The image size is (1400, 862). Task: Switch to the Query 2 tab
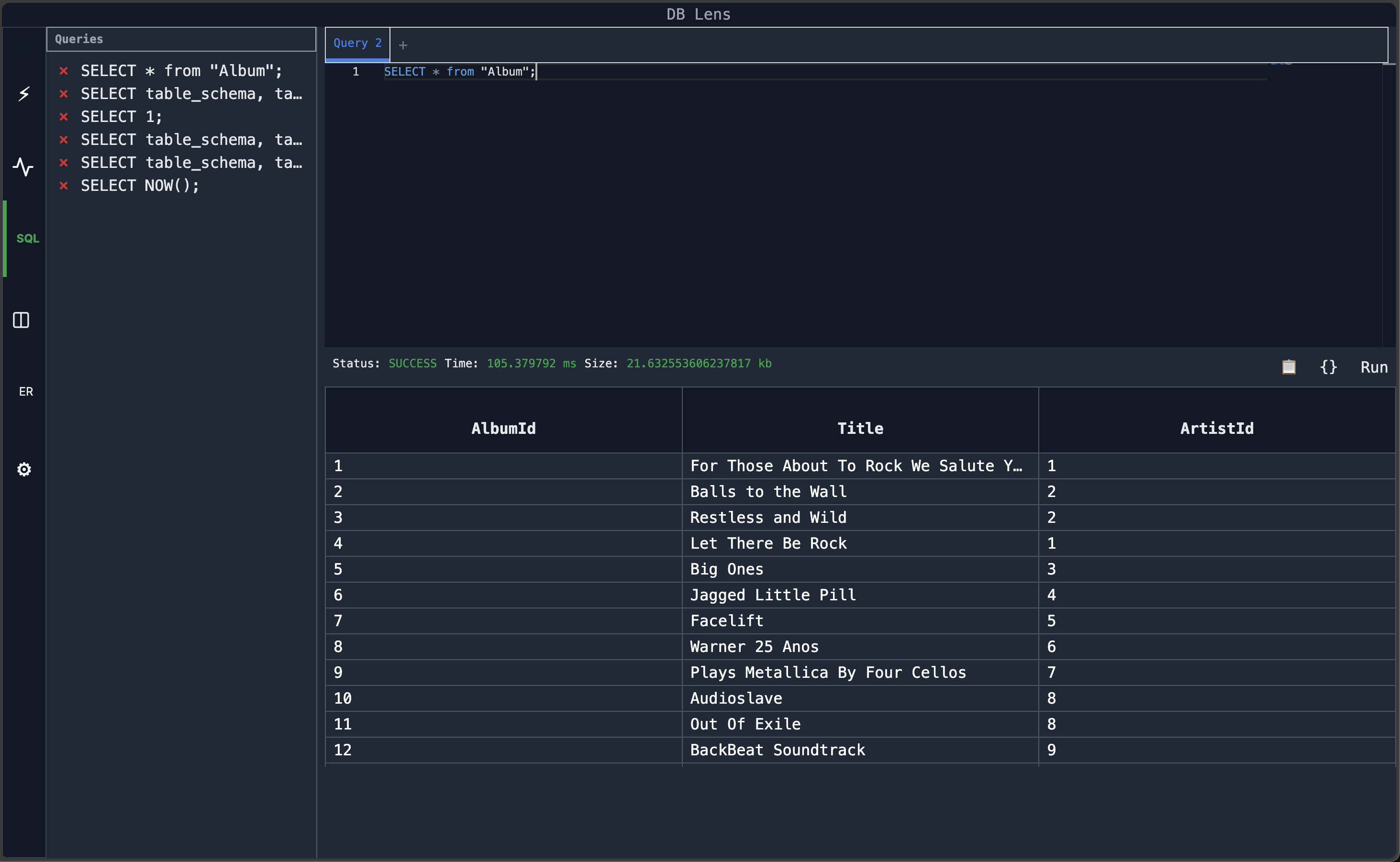356,43
